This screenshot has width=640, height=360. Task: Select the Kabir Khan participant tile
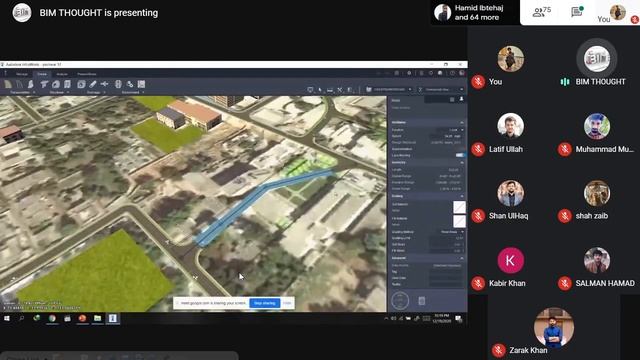(x=510, y=267)
